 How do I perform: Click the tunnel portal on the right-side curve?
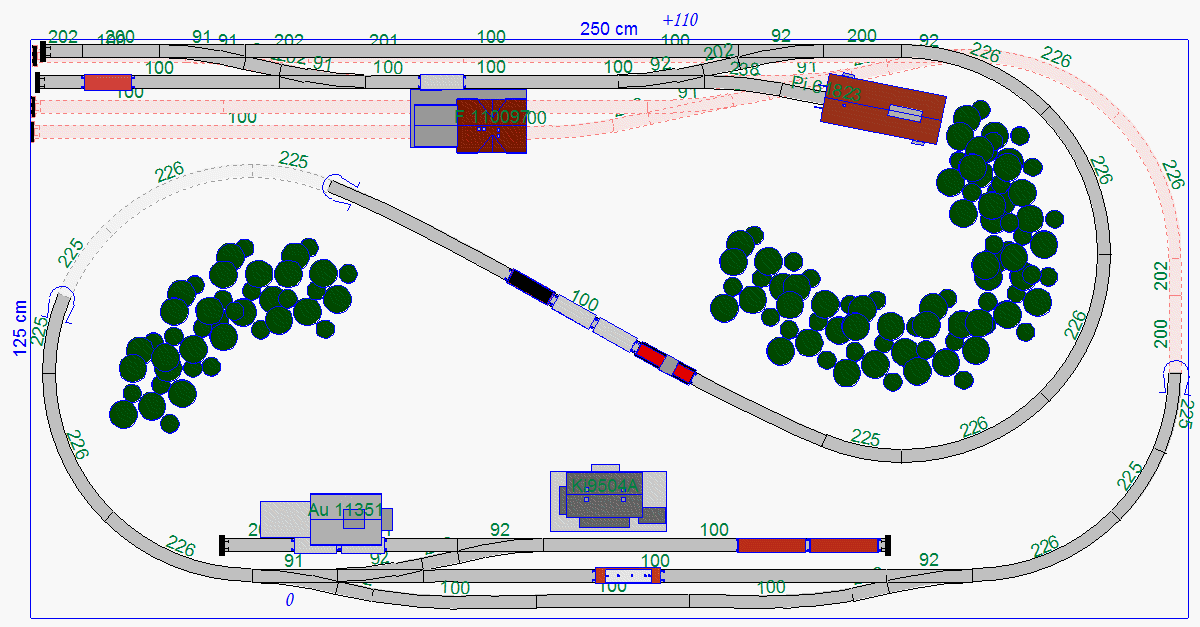(1175, 378)
